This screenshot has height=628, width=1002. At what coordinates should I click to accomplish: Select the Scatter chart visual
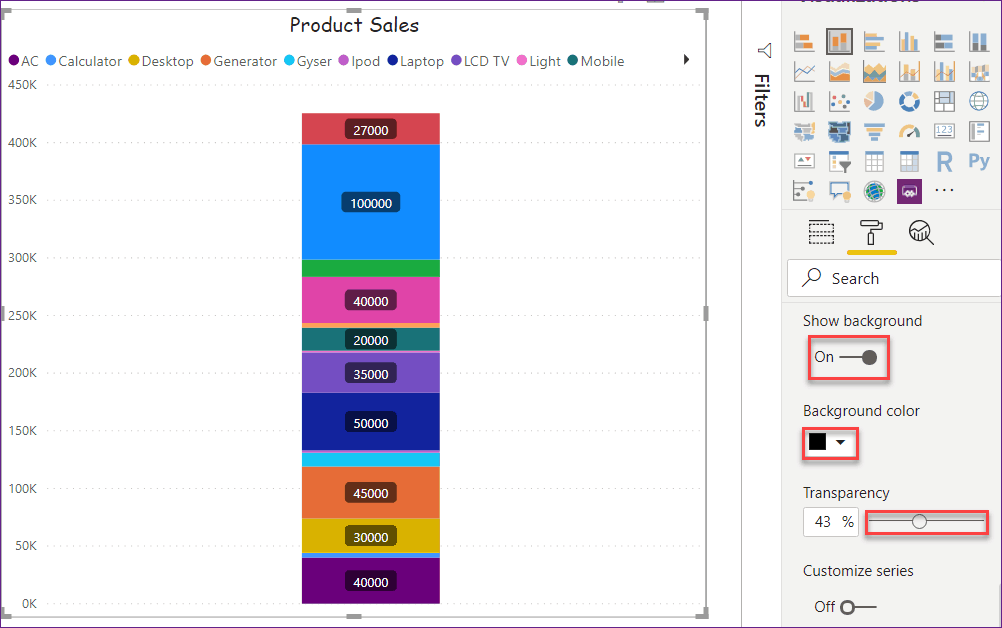(x=839, y=101)
